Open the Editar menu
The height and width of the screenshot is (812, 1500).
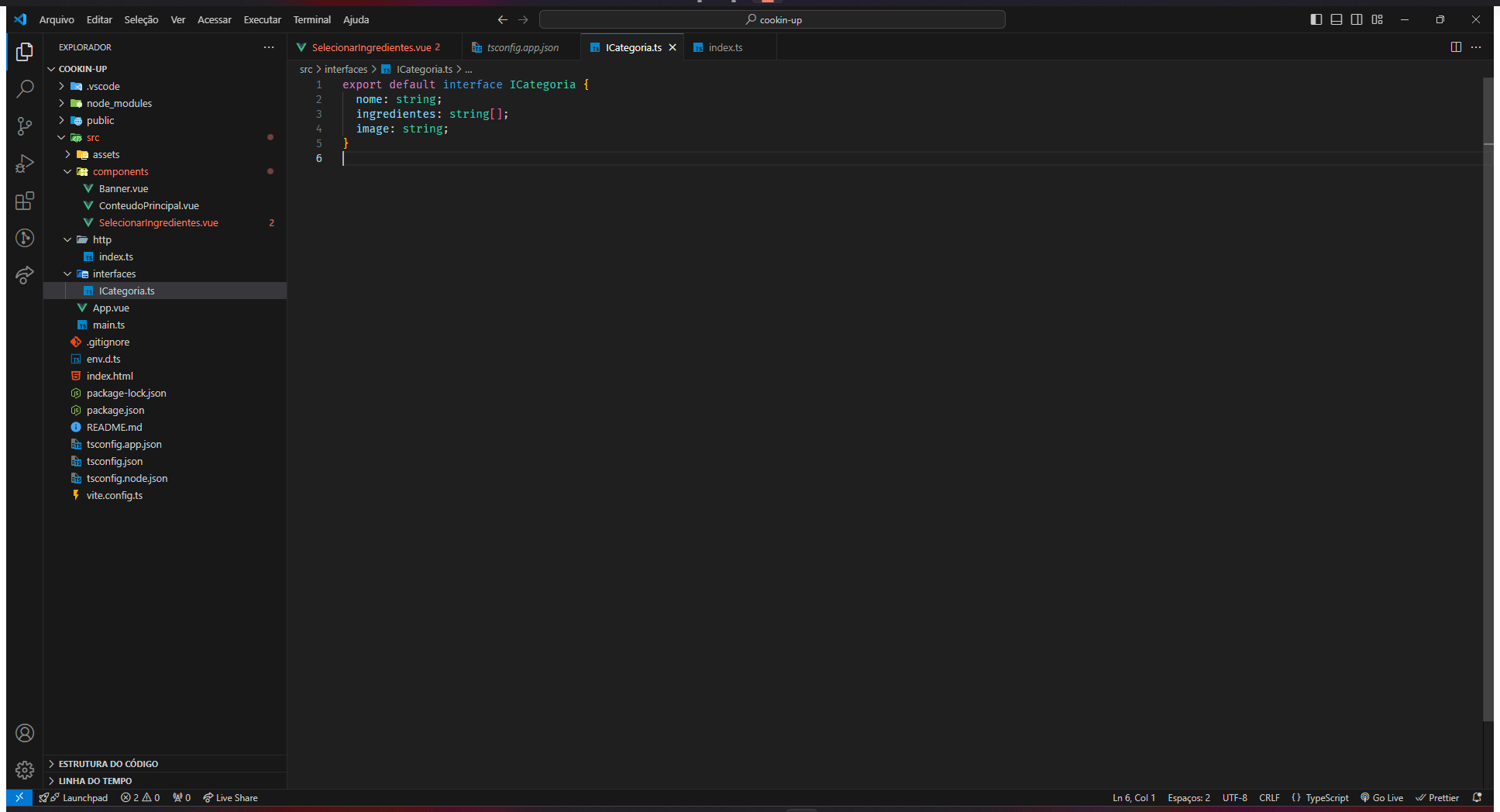(99, 19)
